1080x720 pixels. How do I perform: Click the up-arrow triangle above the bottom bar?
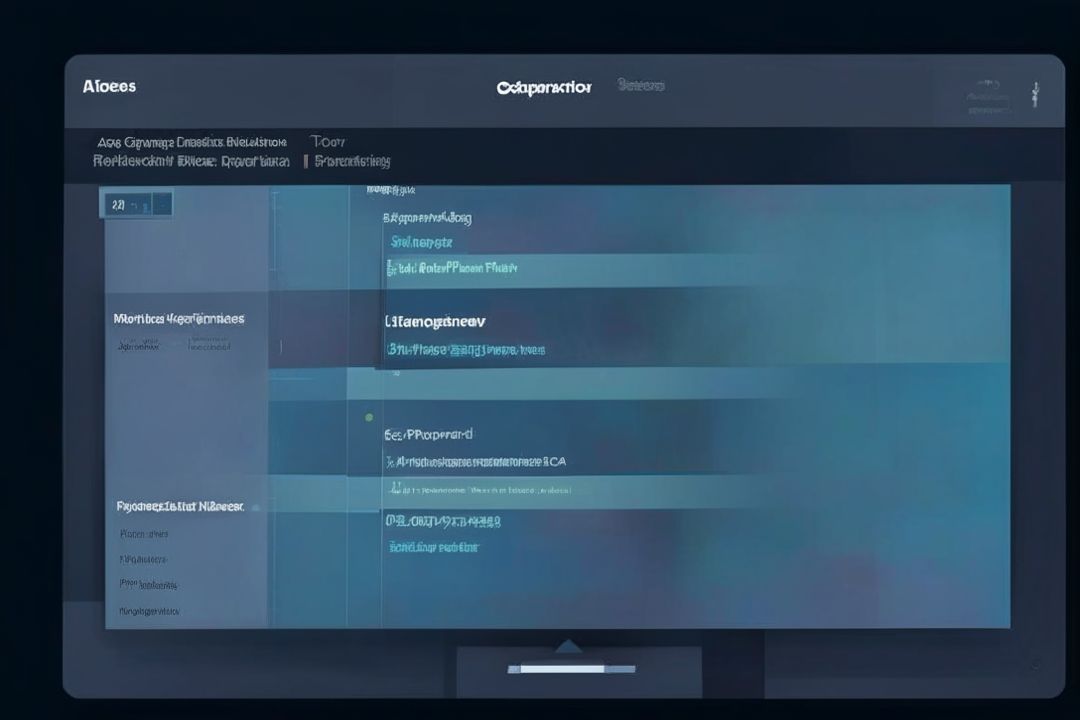tap(568, 646)
